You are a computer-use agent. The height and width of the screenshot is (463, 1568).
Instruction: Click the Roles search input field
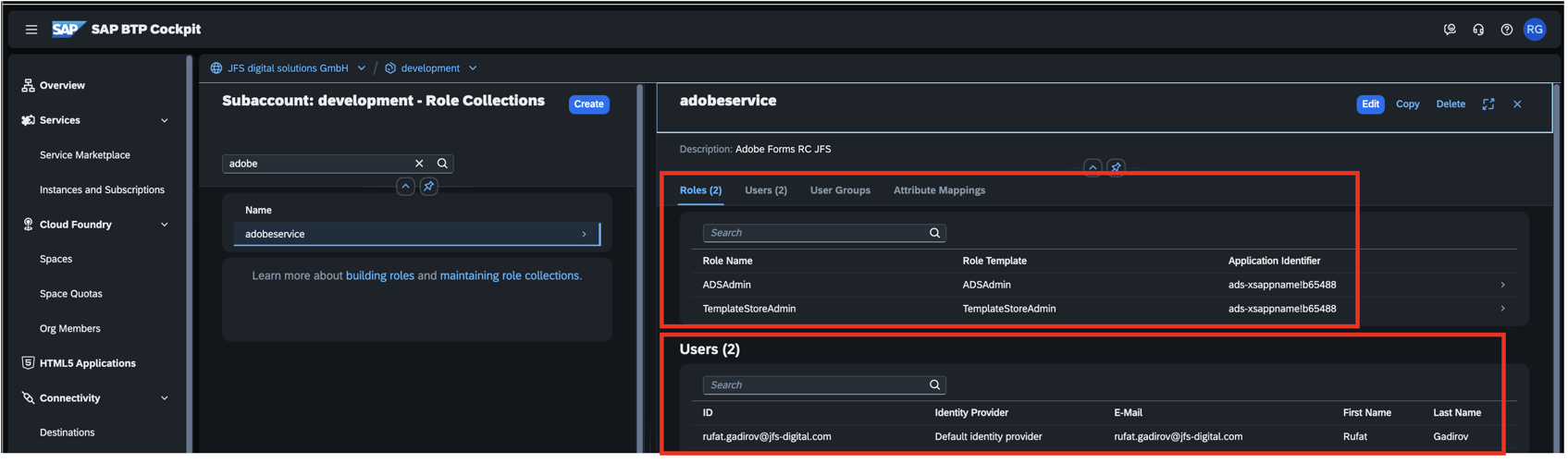[x=814, y=233]
